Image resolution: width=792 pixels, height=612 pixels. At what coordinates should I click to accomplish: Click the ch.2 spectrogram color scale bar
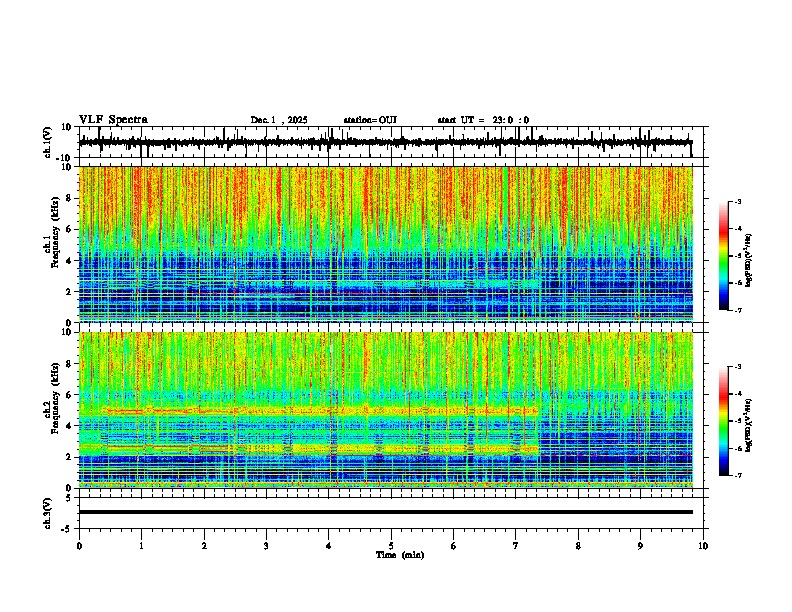tap(723, 421)
